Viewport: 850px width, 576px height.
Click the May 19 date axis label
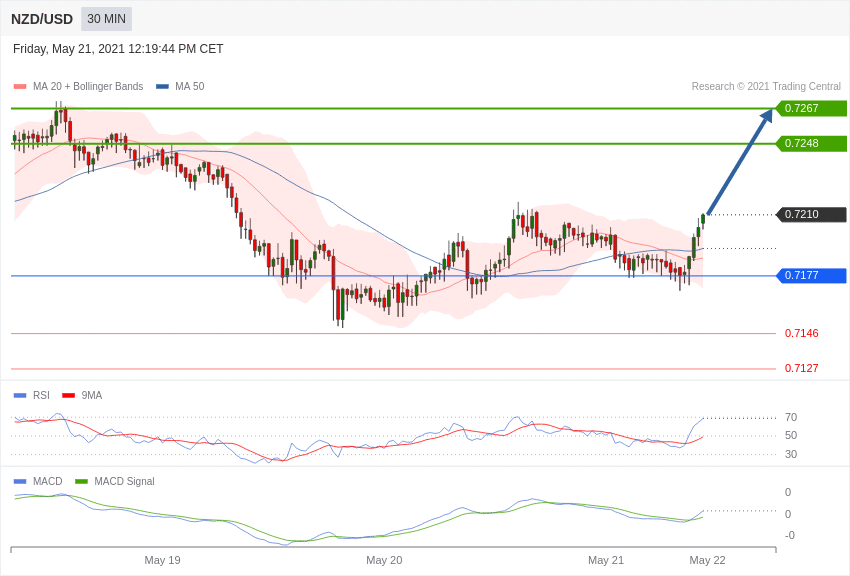click(x=162, y=560)
